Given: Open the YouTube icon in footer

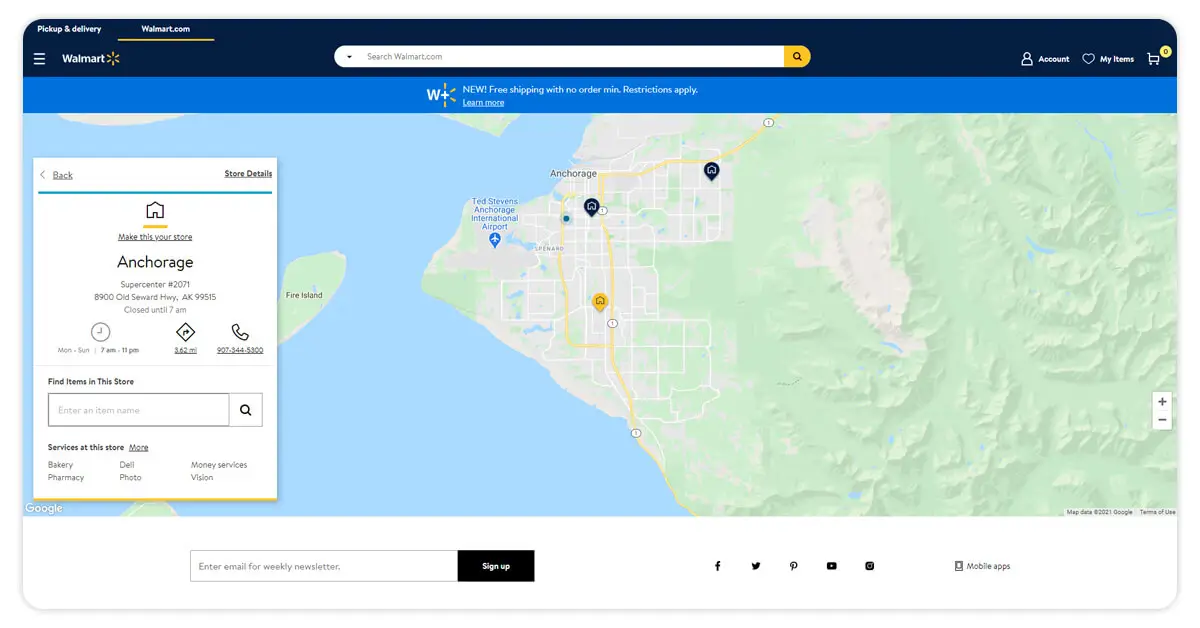Looking at the screenshot, I should 831,566.
